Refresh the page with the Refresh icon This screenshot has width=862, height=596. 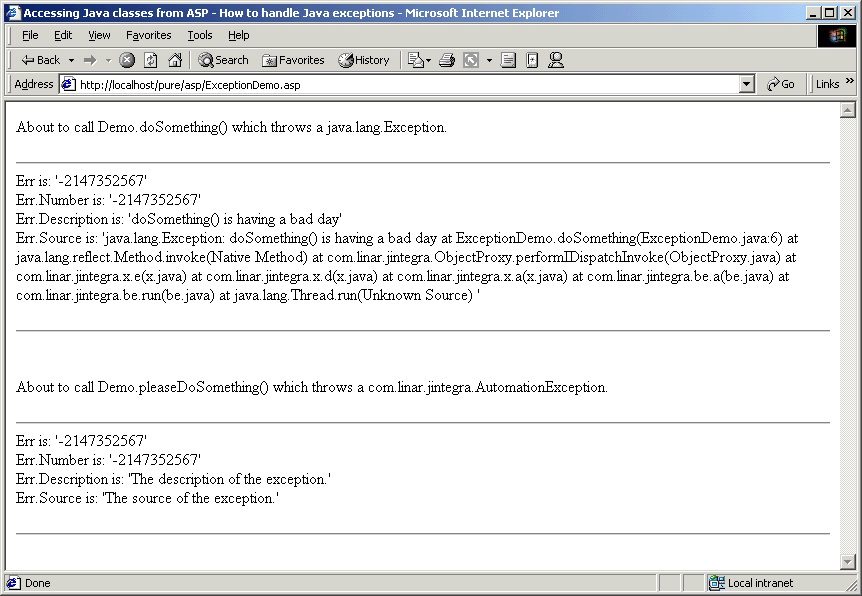(x=151, y=60)
